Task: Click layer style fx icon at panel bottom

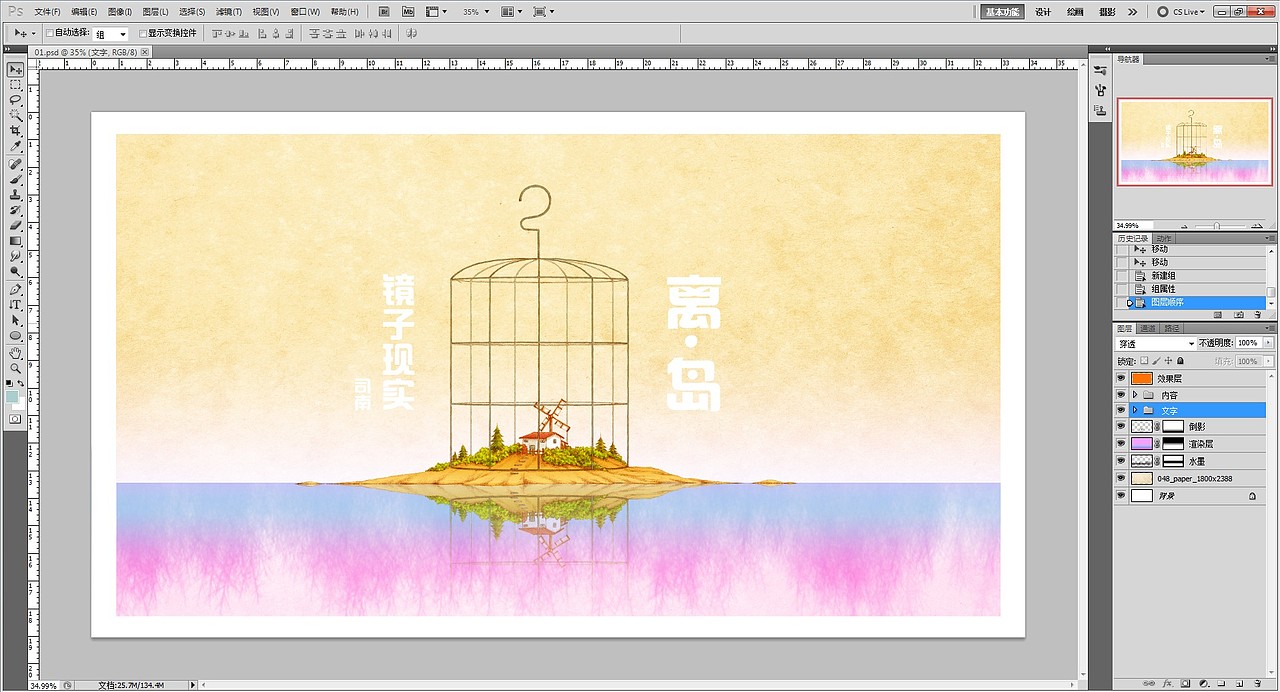Action: coord(1167,684)
